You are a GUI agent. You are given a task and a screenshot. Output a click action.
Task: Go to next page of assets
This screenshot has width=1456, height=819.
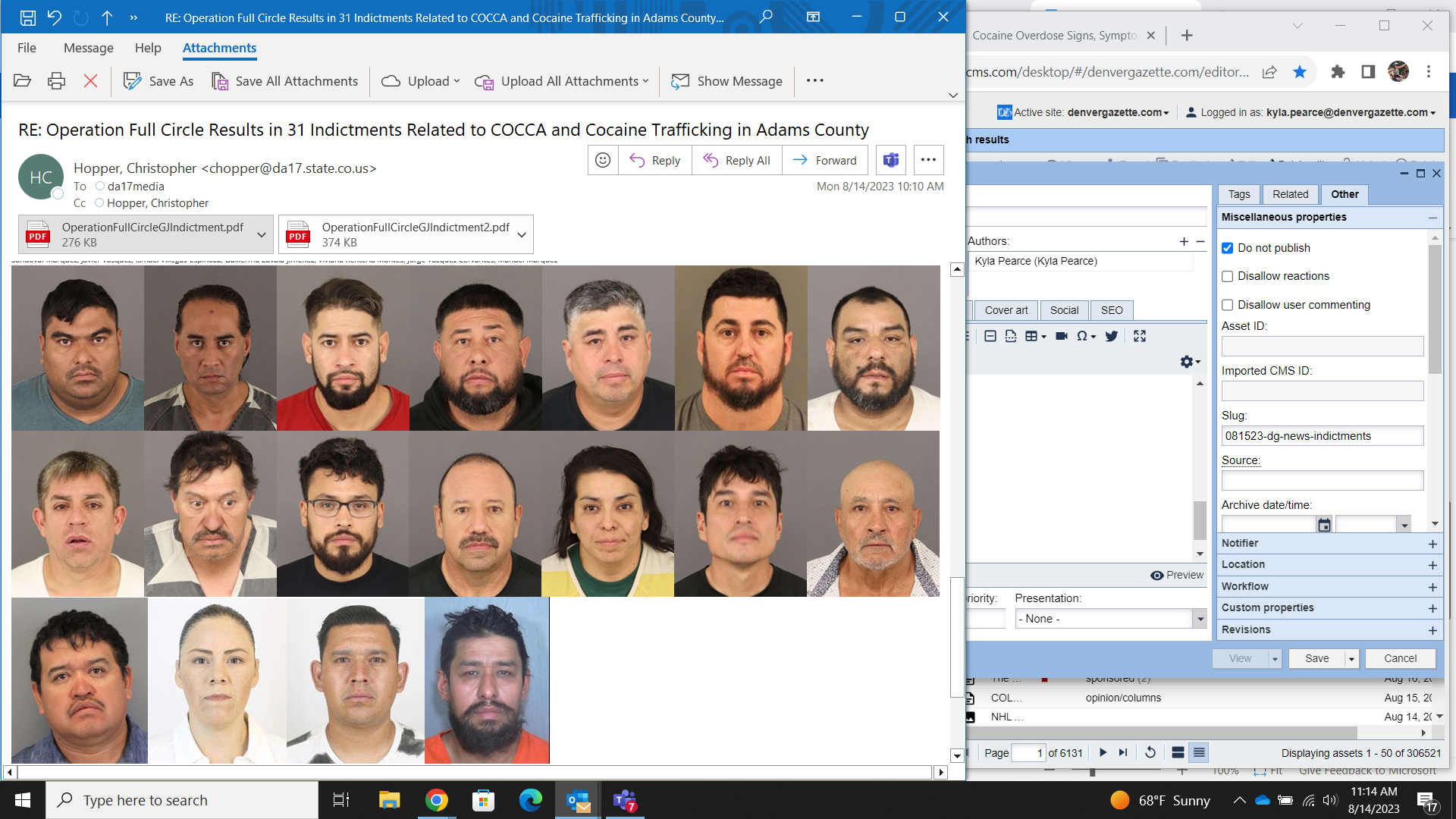(x=1103, y=752)
